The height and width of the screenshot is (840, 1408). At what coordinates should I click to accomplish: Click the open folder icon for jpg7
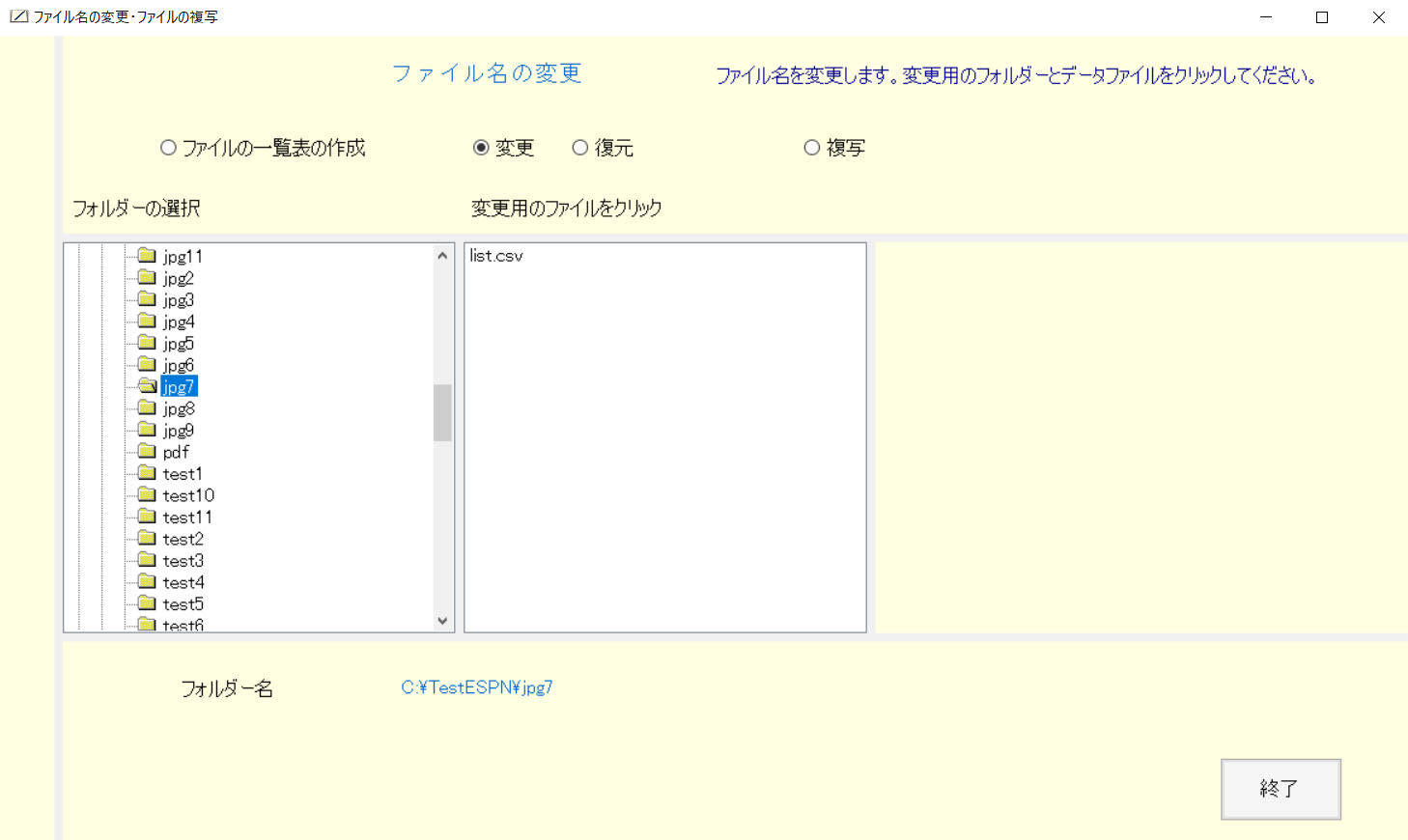tap(147, 386)
